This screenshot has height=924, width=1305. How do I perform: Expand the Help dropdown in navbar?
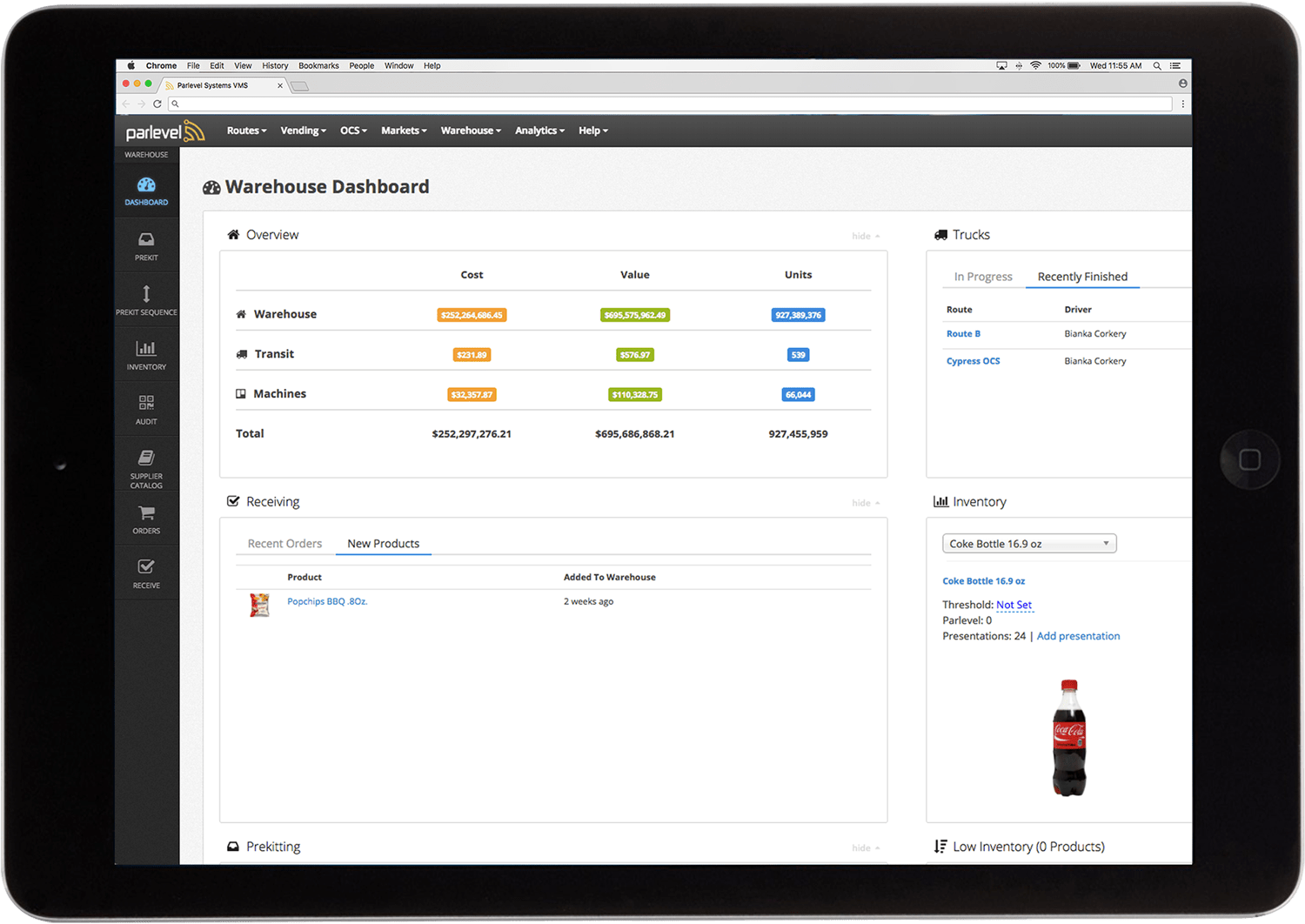coord(593,131)
